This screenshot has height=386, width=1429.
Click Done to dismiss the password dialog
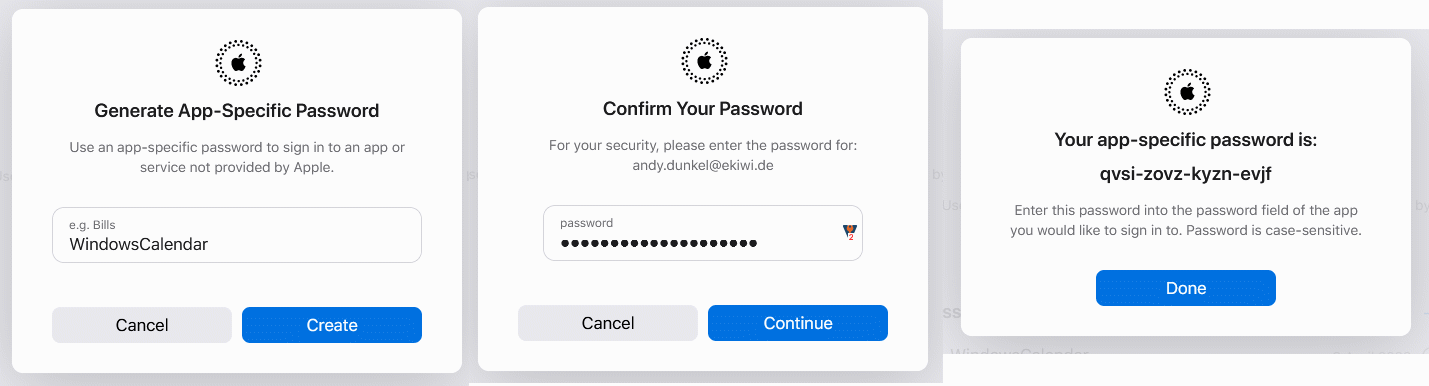pos(1186,288)
